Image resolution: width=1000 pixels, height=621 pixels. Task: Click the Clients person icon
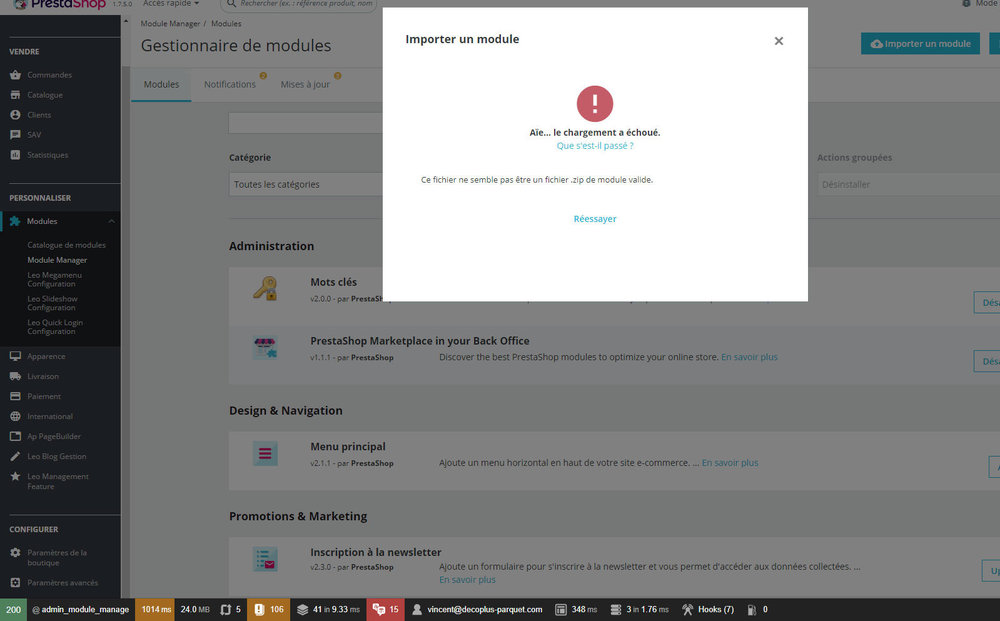click(x=15, y=115)
